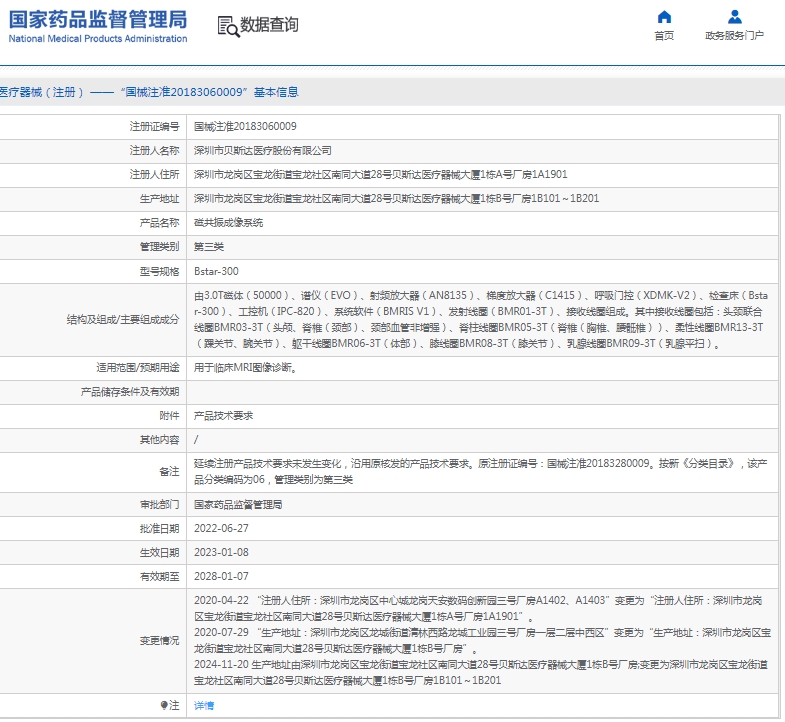Click the 备注 remarks text
The image size is (785, 722).
pyautogui.click(x=481, y=472)
